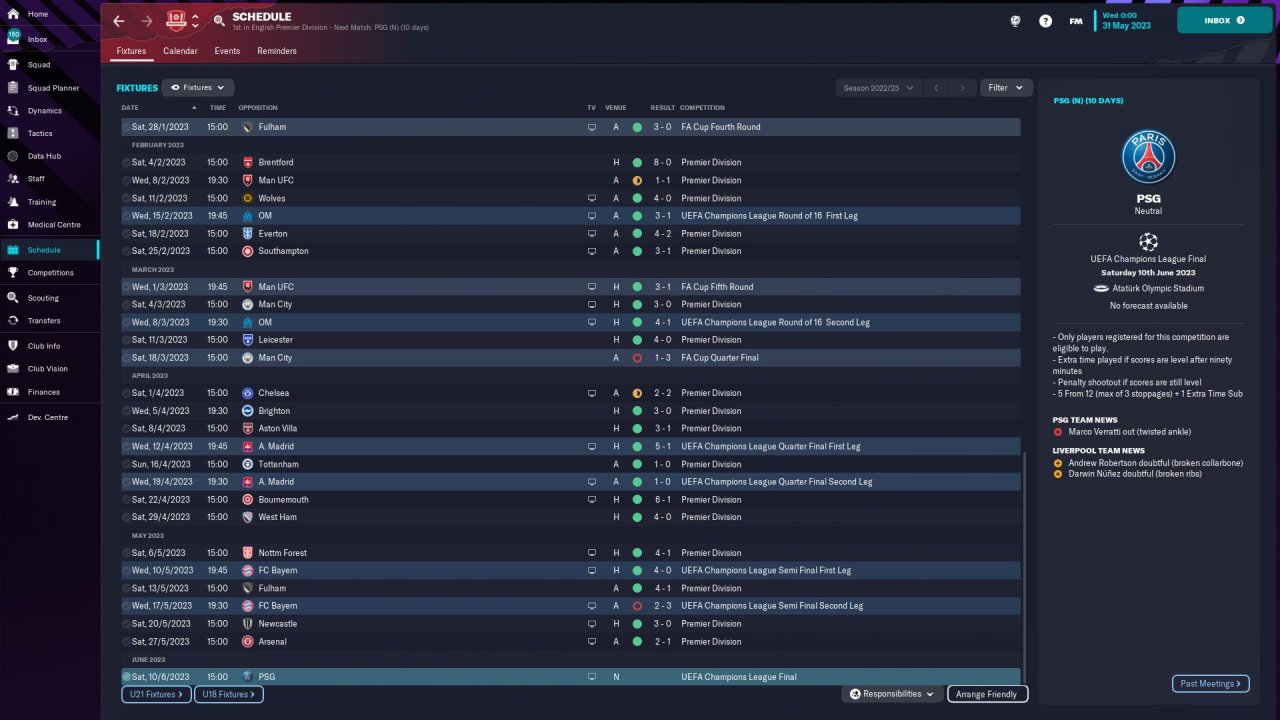This screenshot has width=1280, height=720.
Task: Open the Training section
Action: [x=42, y=202]
